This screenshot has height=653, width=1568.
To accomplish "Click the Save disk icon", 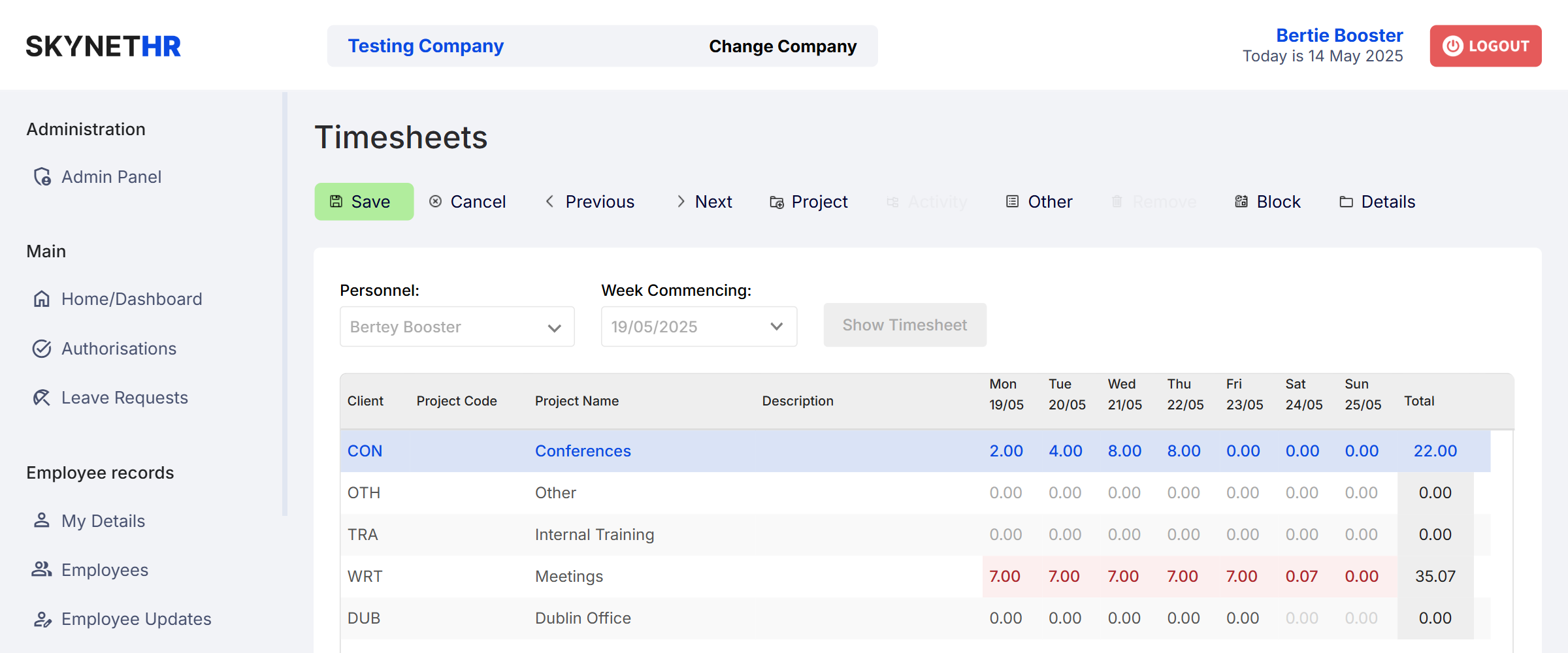I will (336, 201).
